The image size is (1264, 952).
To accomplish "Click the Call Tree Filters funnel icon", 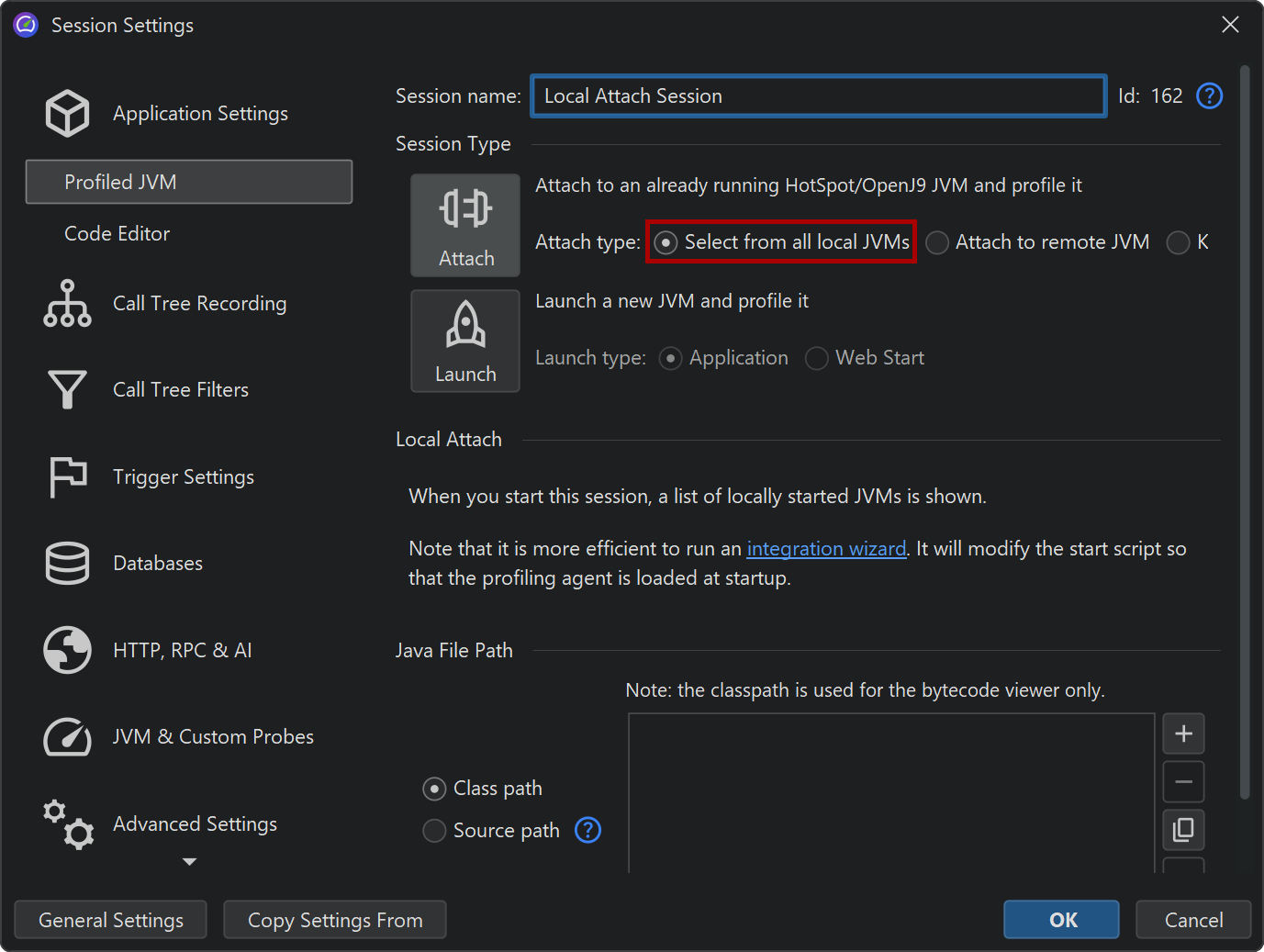I will (x=67, y=390).
